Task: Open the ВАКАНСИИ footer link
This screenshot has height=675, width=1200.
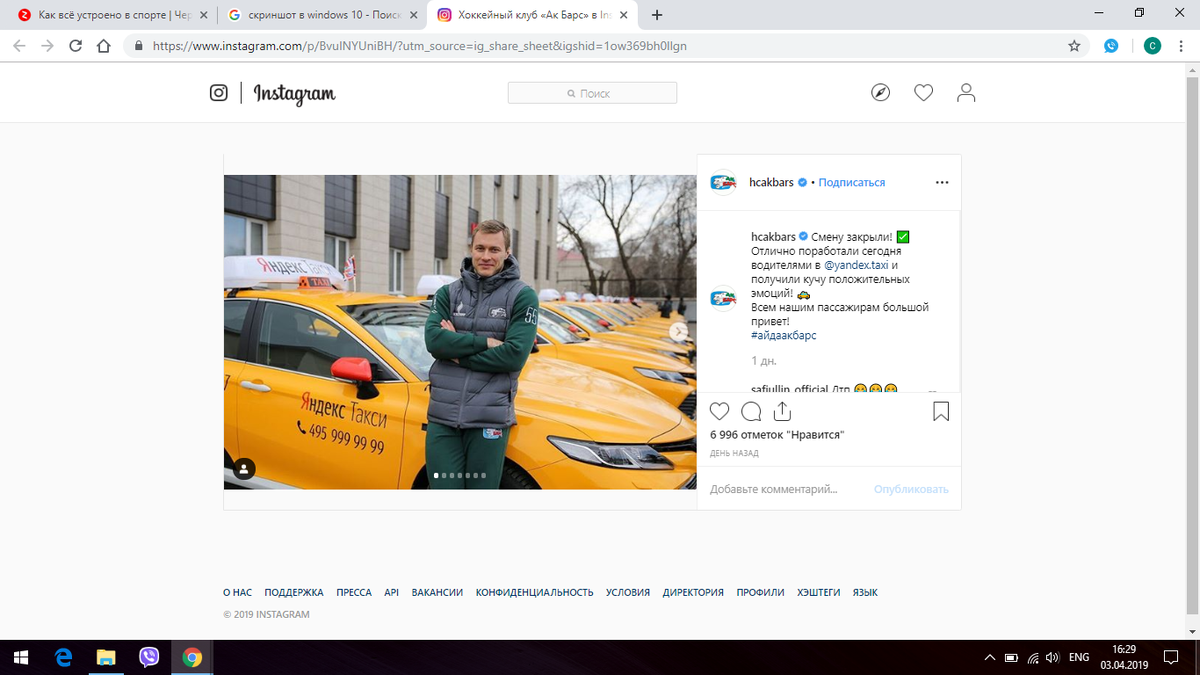Action: click(437, 592)
